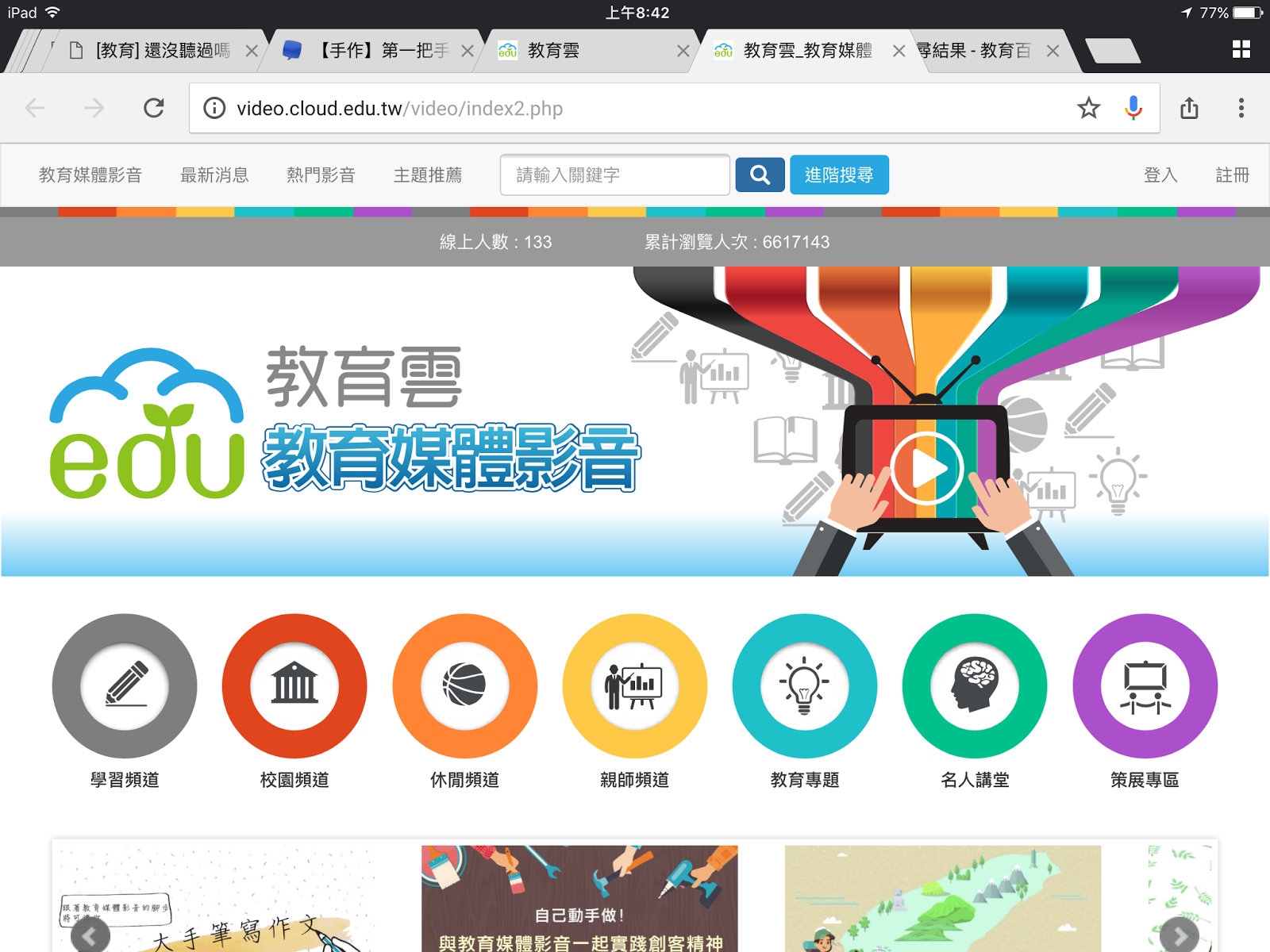The height and width of the screenshot is (952, 1270).
Task: Click 線上人數 : 133 text
Action: tap(495, 242)
